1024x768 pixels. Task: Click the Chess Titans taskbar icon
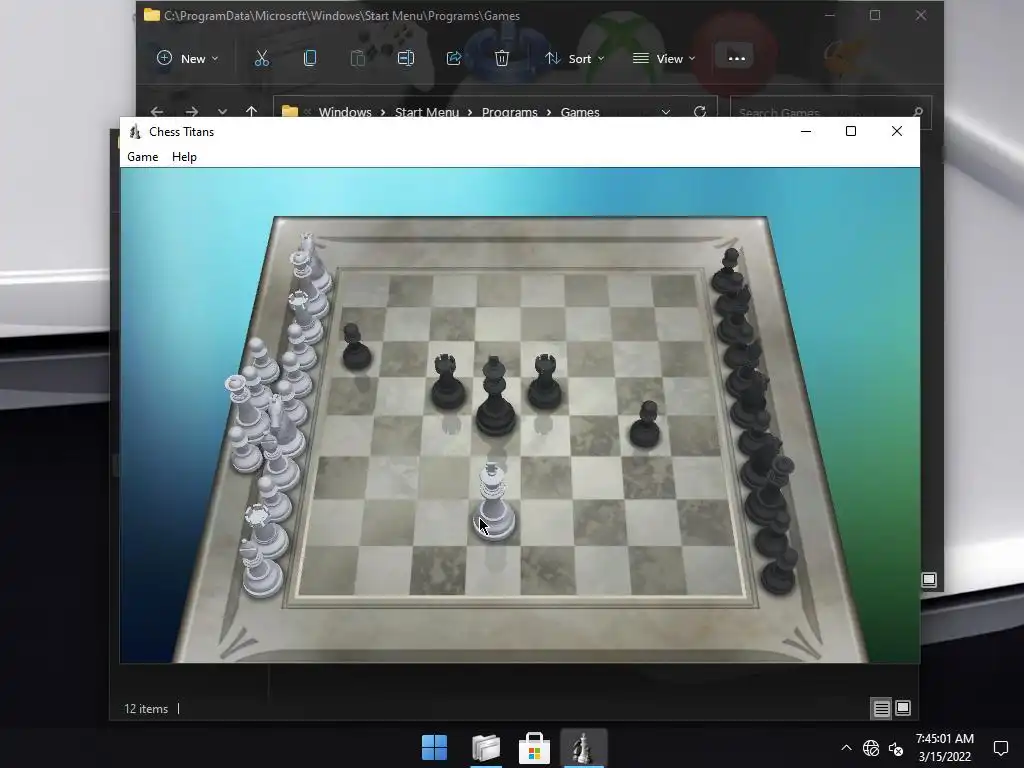click(583, 748)
